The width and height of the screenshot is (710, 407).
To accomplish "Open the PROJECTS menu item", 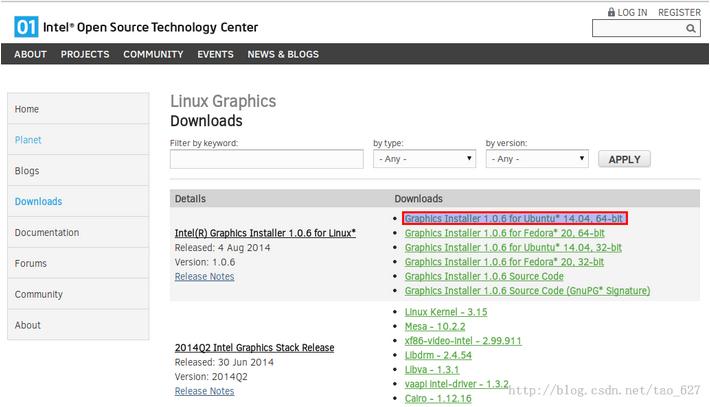I will (x=85, y=54).
